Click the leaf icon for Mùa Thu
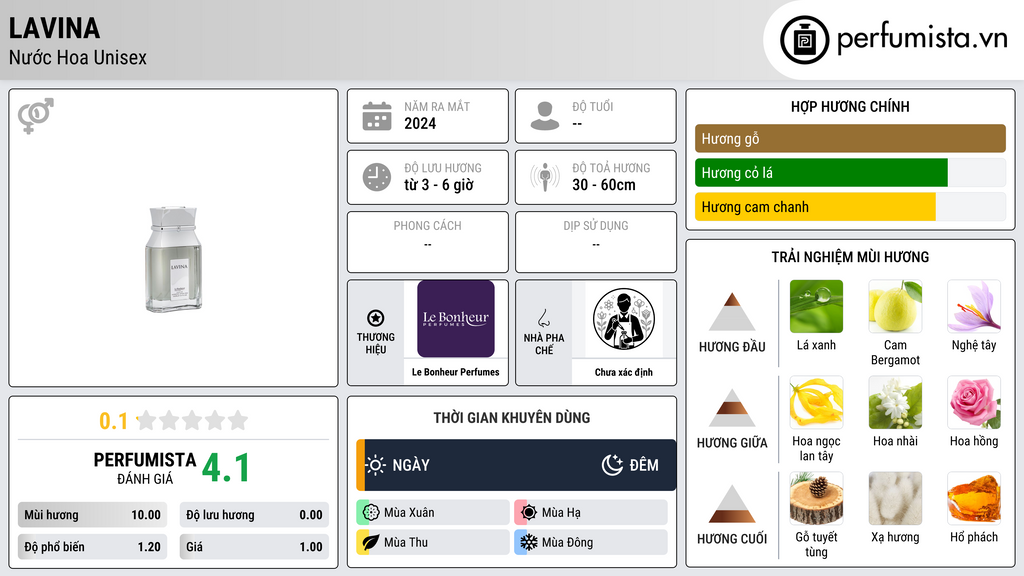Image resolution: width=1024 pixels, height=576 pixels. tap(371, 542)
